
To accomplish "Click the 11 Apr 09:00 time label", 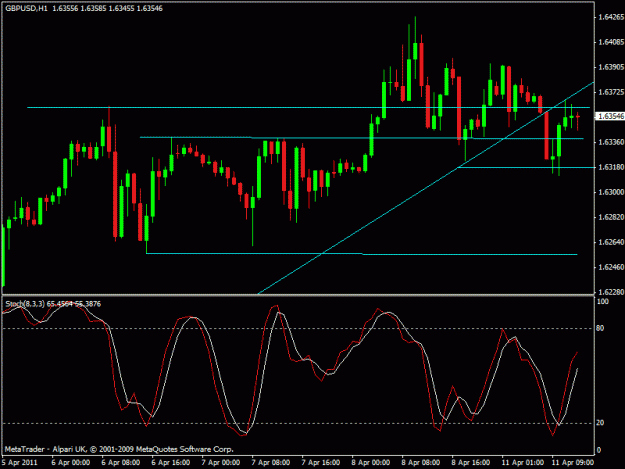I will point(573,463).
